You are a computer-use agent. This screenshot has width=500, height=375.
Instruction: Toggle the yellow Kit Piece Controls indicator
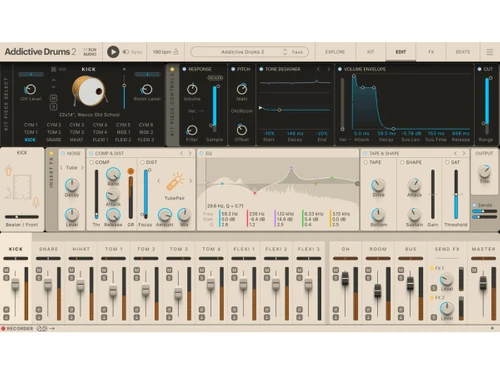click(x=172, y=69)
